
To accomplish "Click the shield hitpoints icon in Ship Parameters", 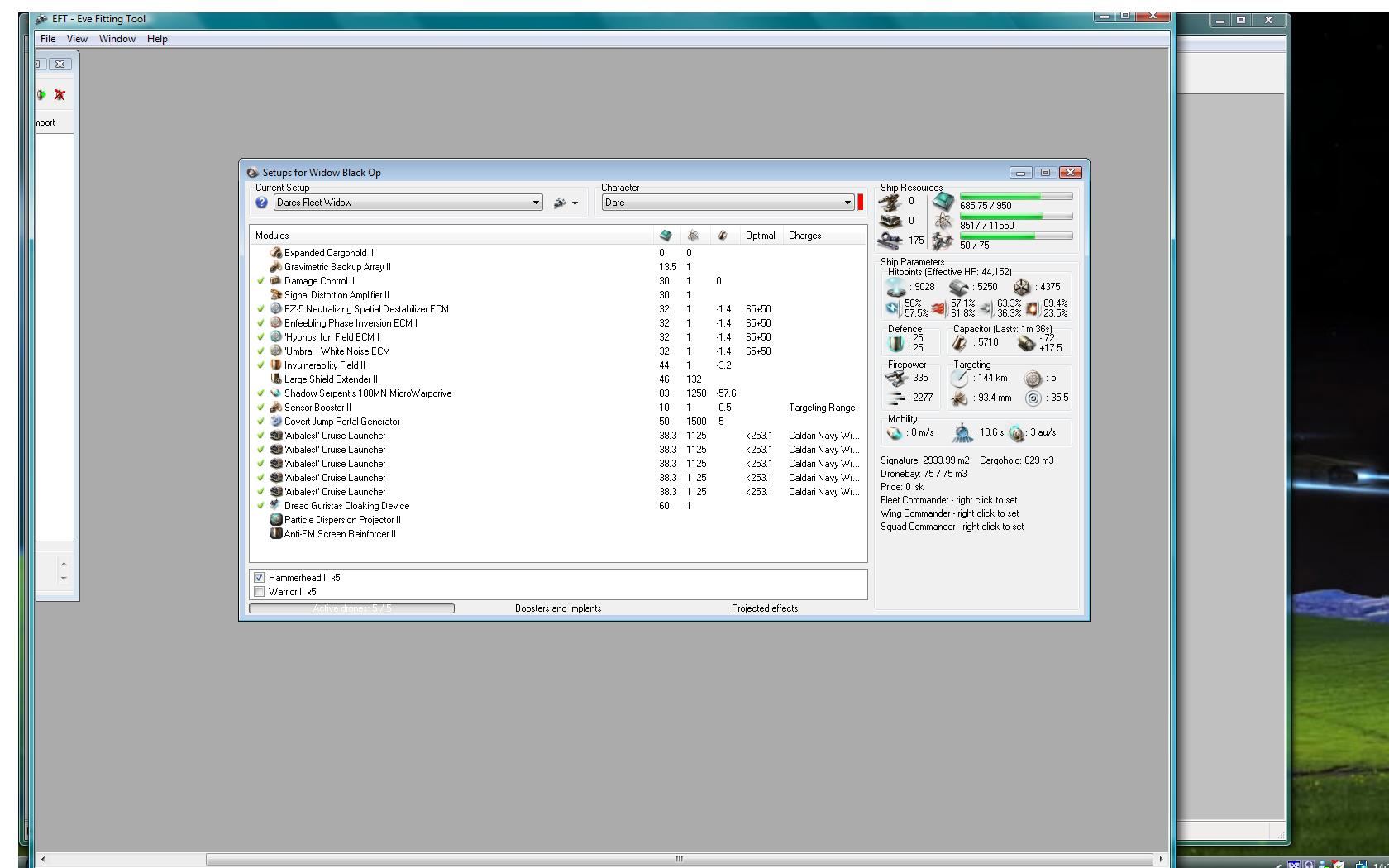I will pyautogui.click(x=895, y=288).
